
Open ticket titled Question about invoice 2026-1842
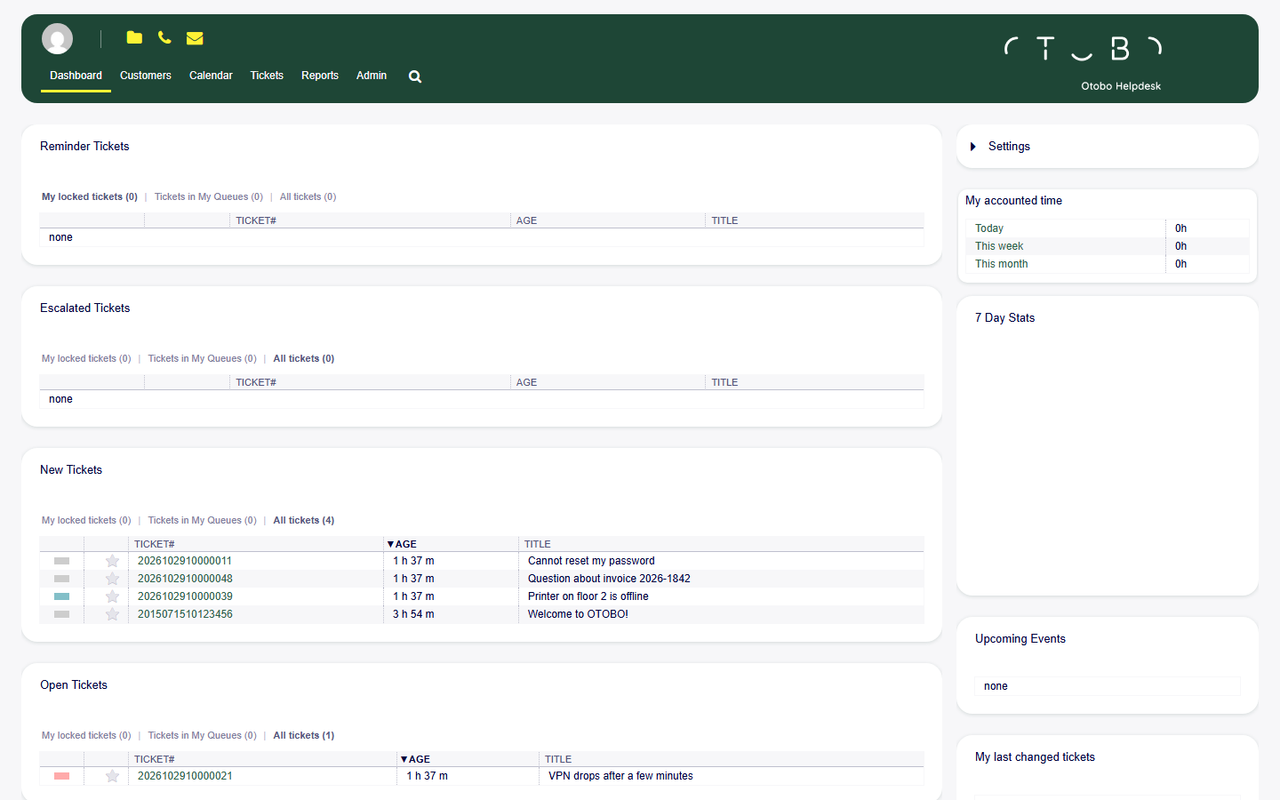609,579
